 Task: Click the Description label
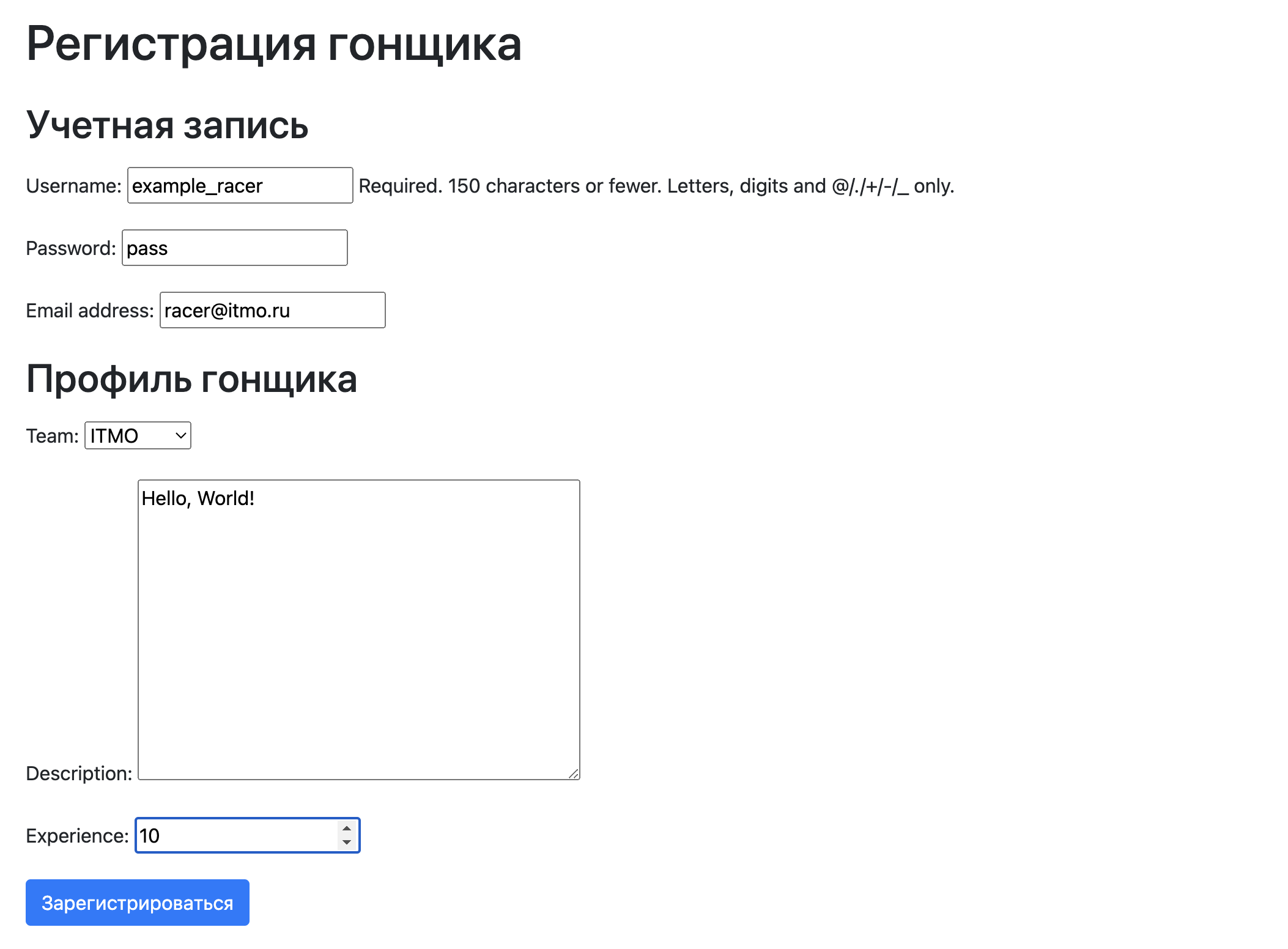[x=79, y=774]
